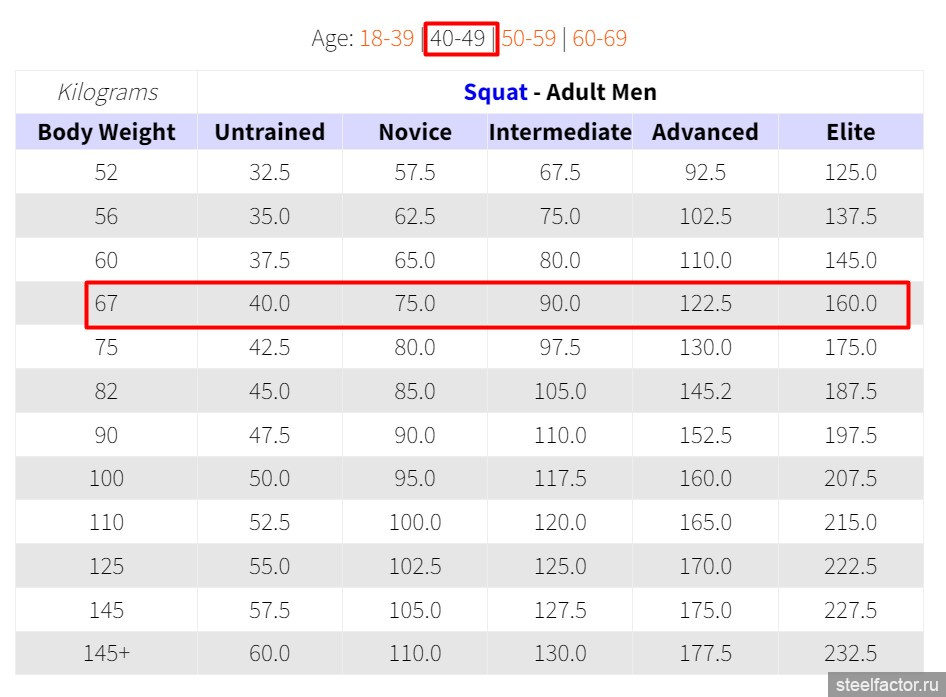Select the 67 body weight cell
Viewport: 946px width, 697px height.
(106, 303)
